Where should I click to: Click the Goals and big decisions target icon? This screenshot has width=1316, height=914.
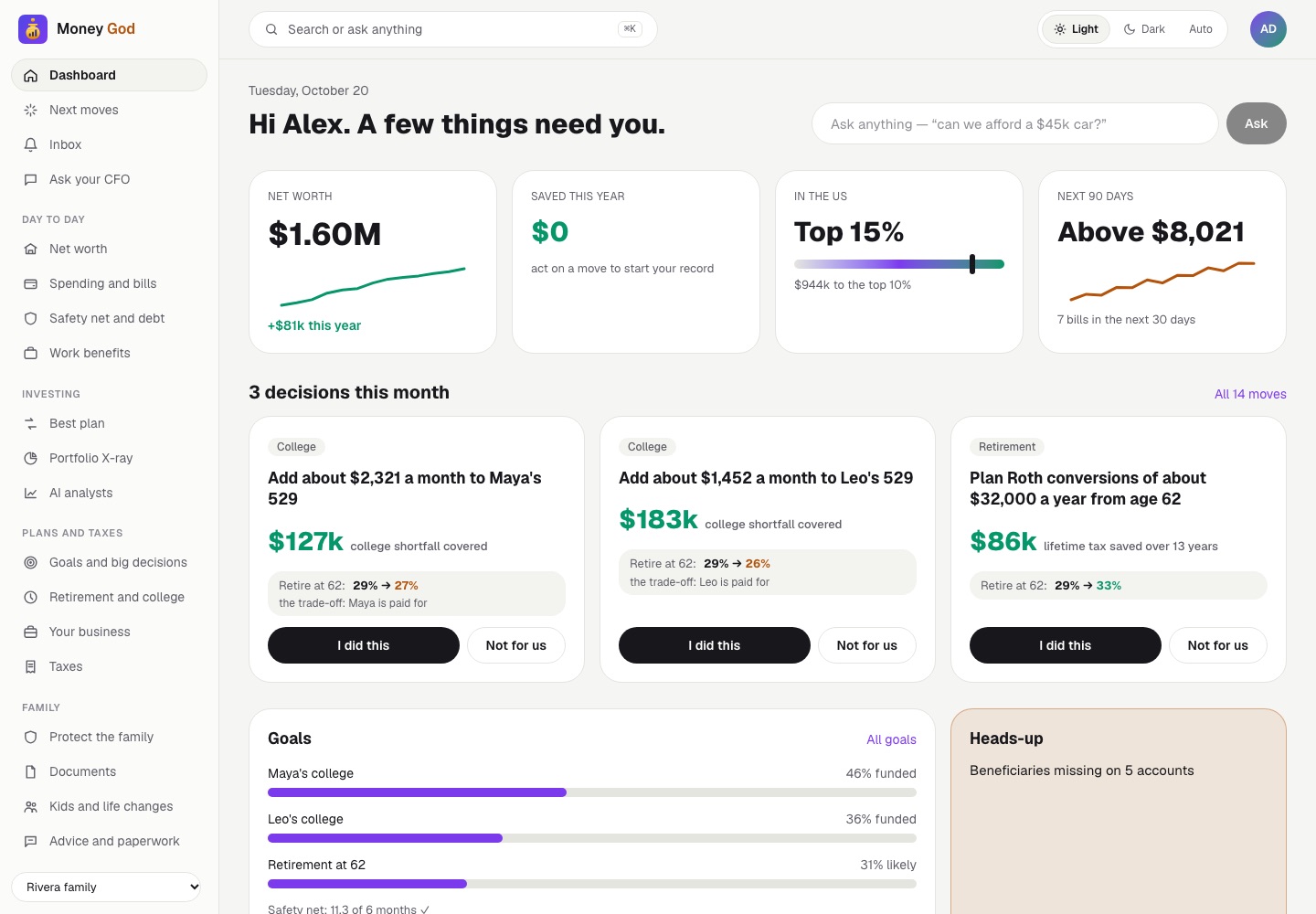[x=30, y=563]
